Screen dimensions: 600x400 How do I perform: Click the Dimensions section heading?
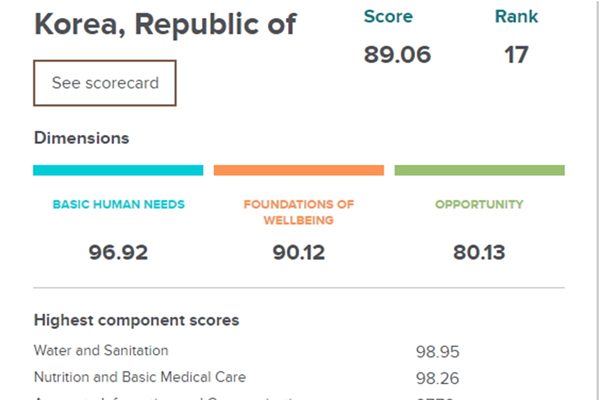click(x=81, y=138)
